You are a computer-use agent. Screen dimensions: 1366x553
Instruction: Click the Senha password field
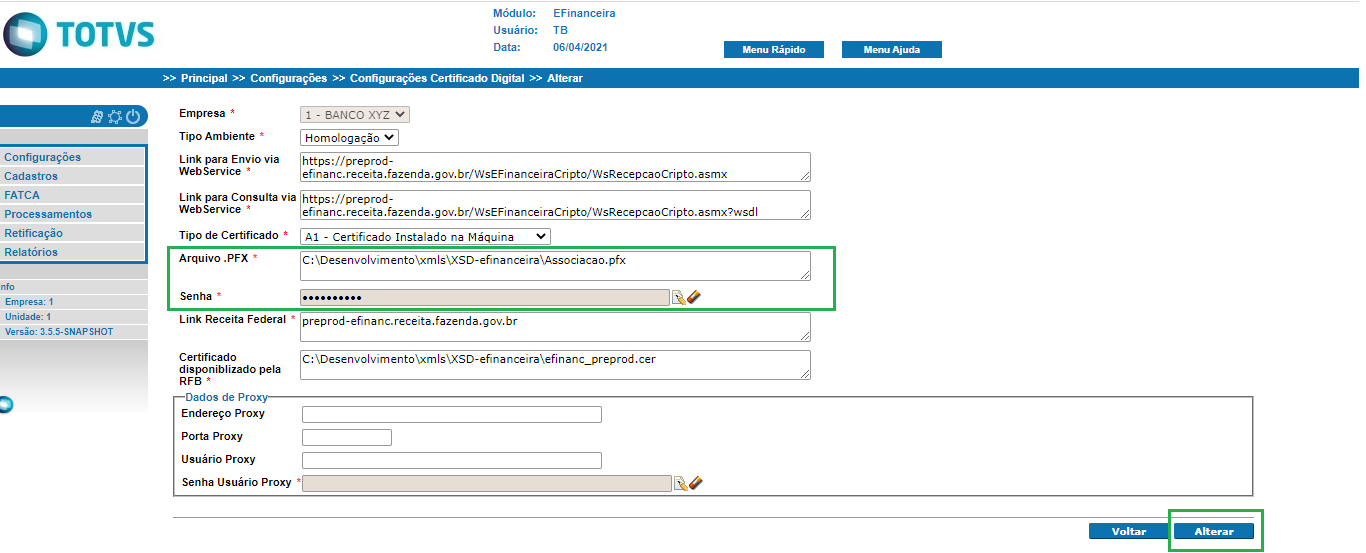pos(485,297)
